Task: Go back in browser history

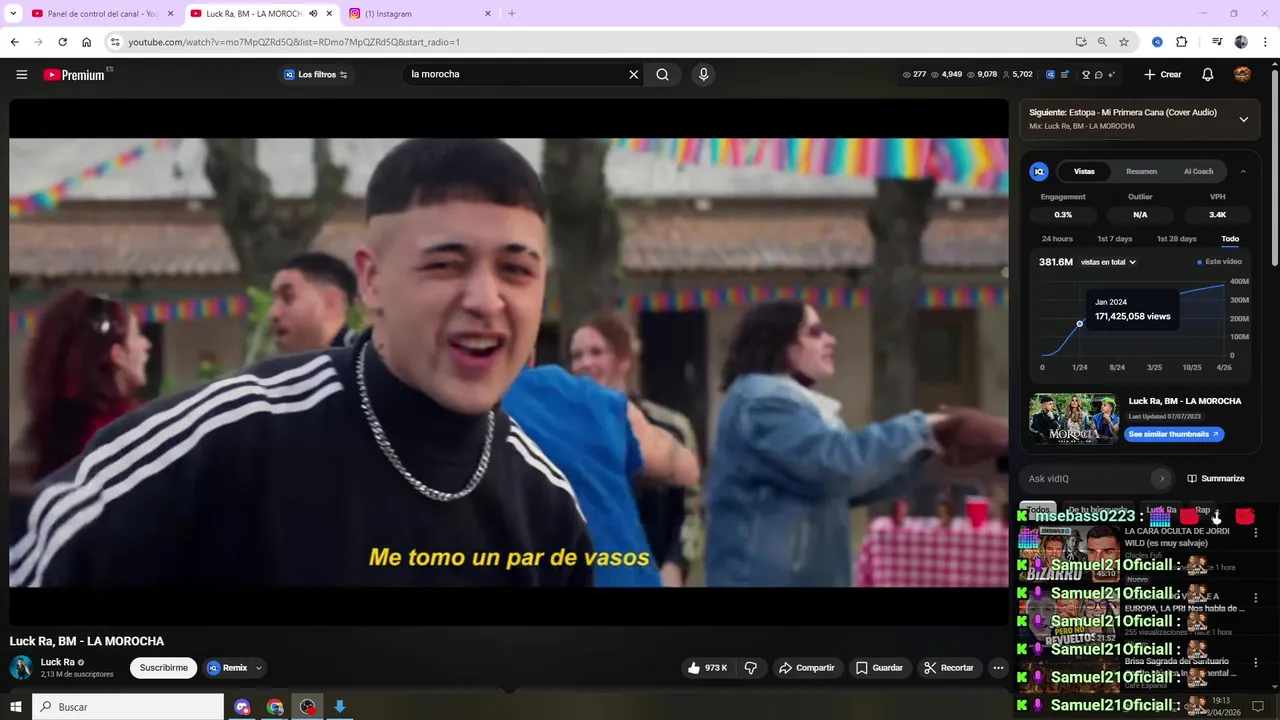Action: tap(14, 42)
